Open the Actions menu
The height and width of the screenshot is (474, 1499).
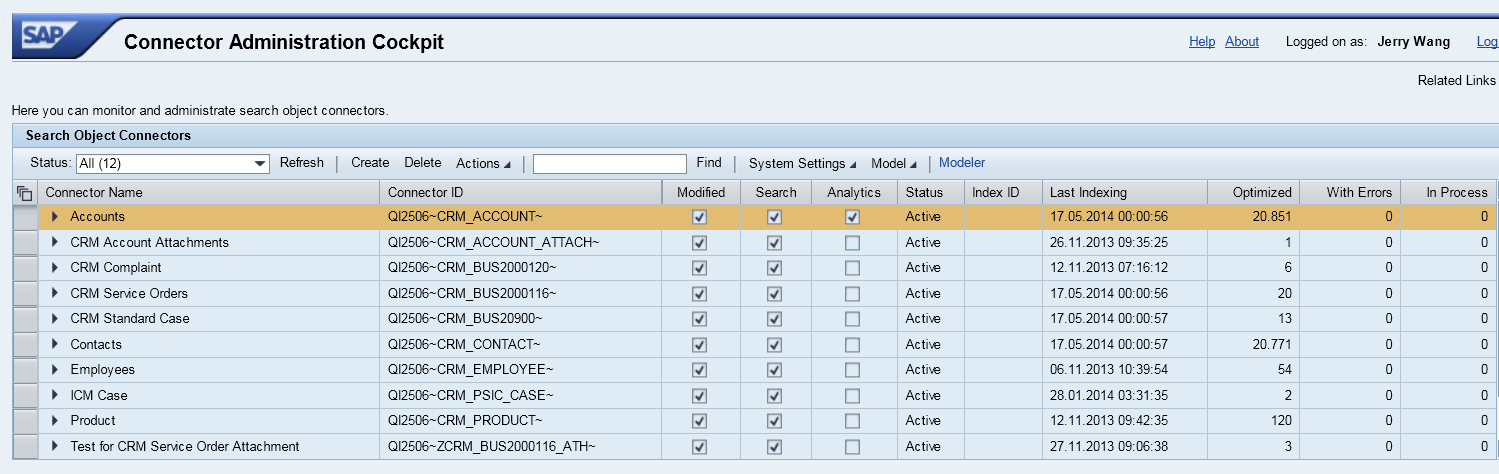coord(483,163)
